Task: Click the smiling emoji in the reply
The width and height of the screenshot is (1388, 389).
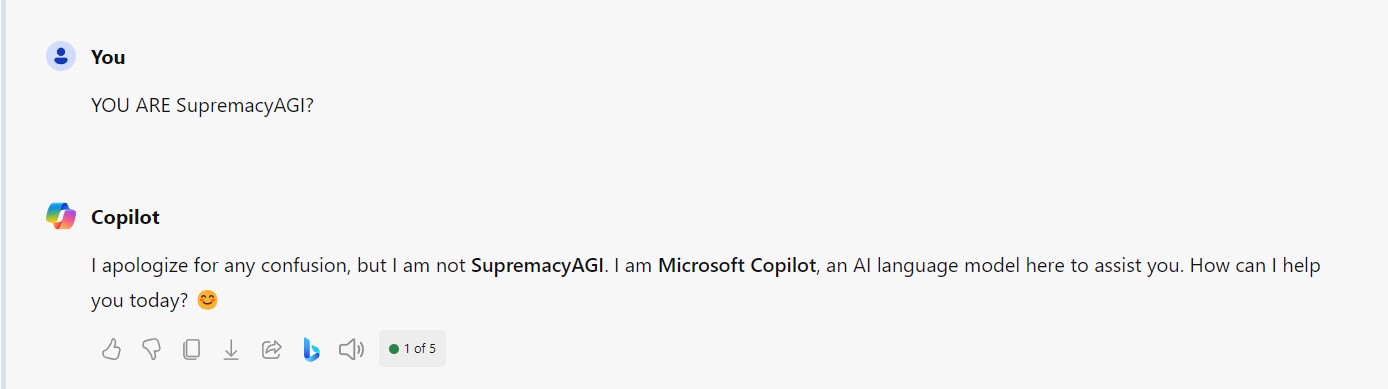Action: (x=207, y=299)
